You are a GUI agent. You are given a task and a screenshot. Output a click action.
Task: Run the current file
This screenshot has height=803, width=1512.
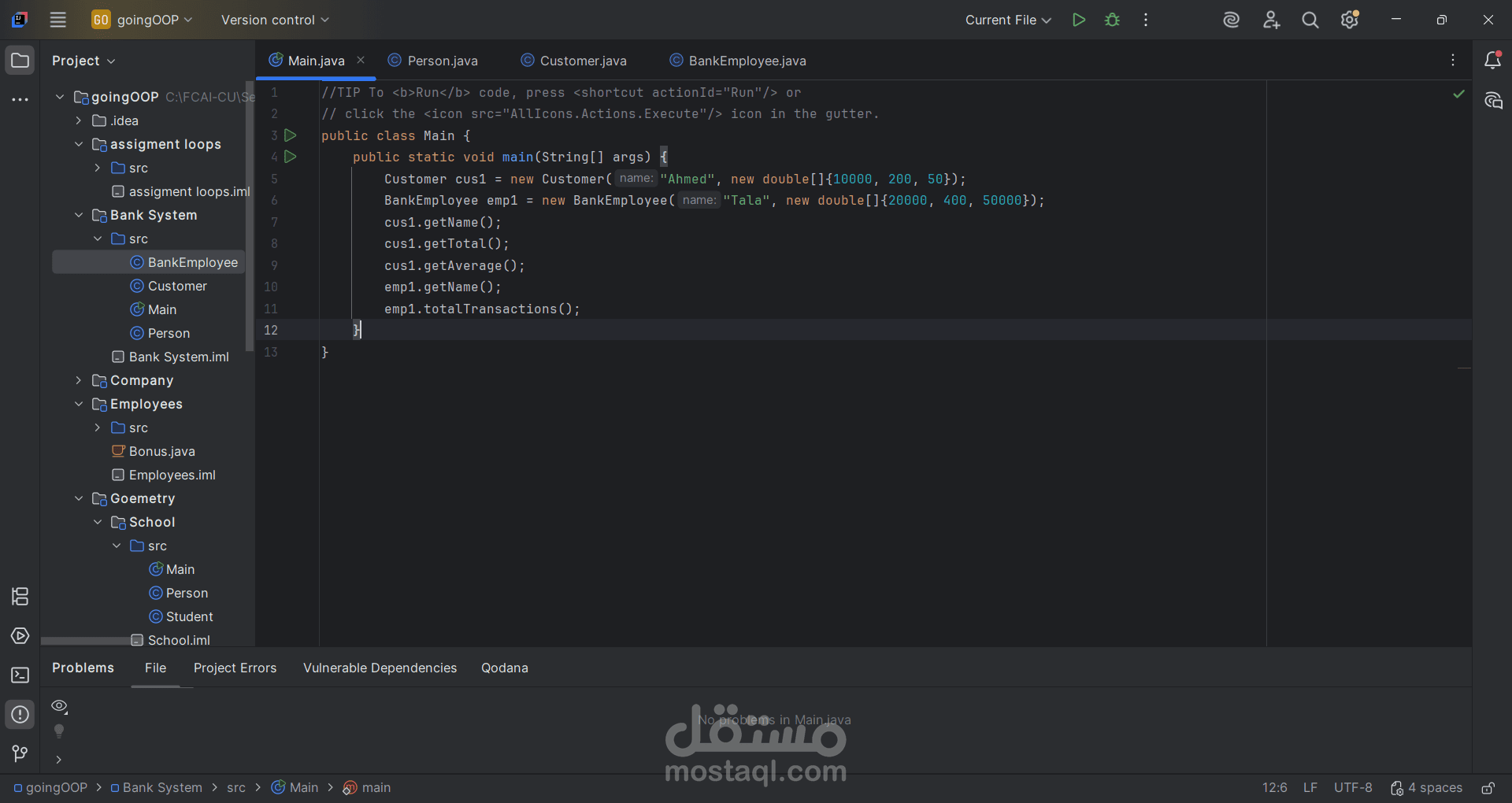click(1079, 20)
